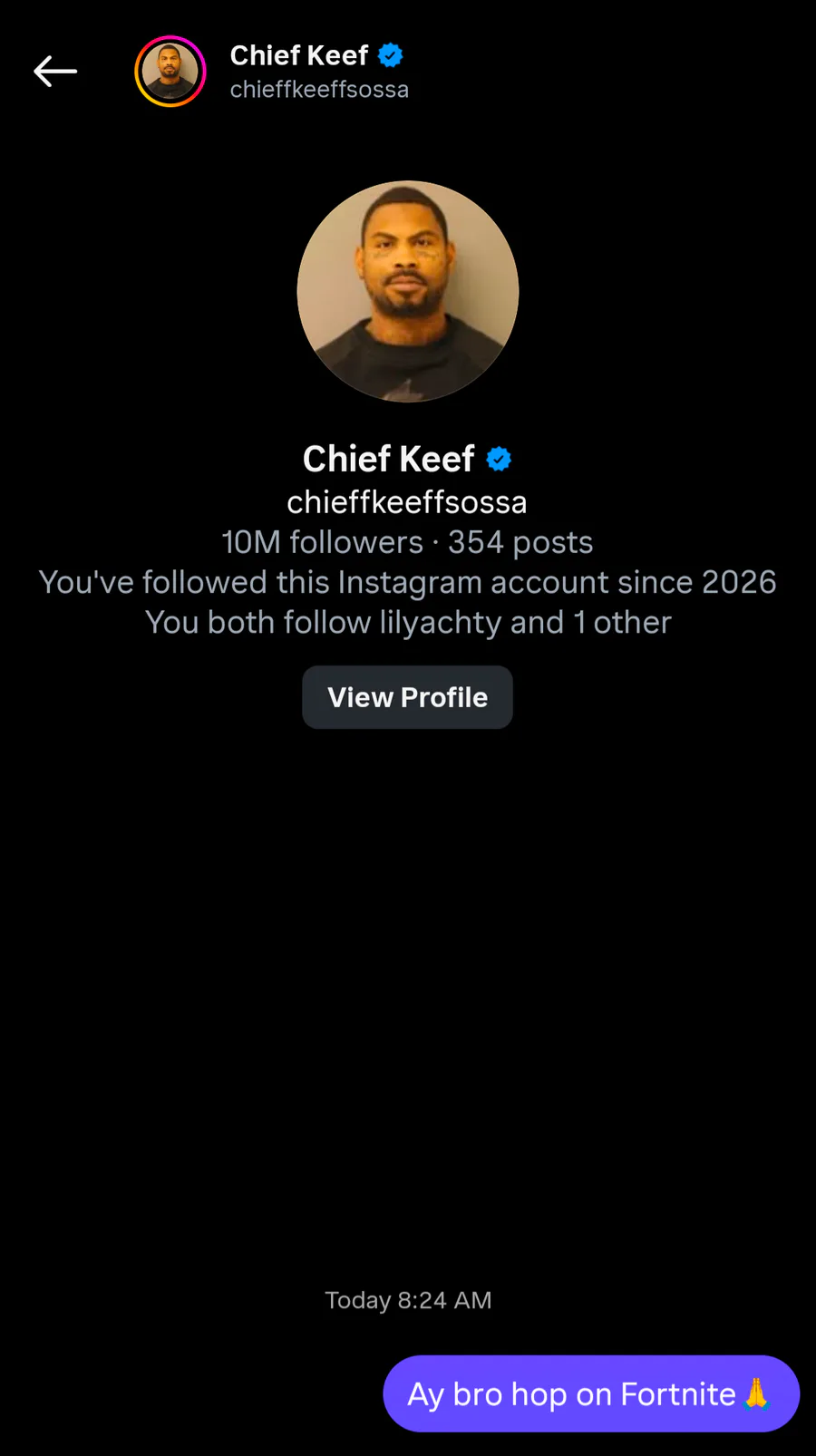Tap the "followed this Instagram account since 2026" line
Screen dimensions: 816x1456
408,582
